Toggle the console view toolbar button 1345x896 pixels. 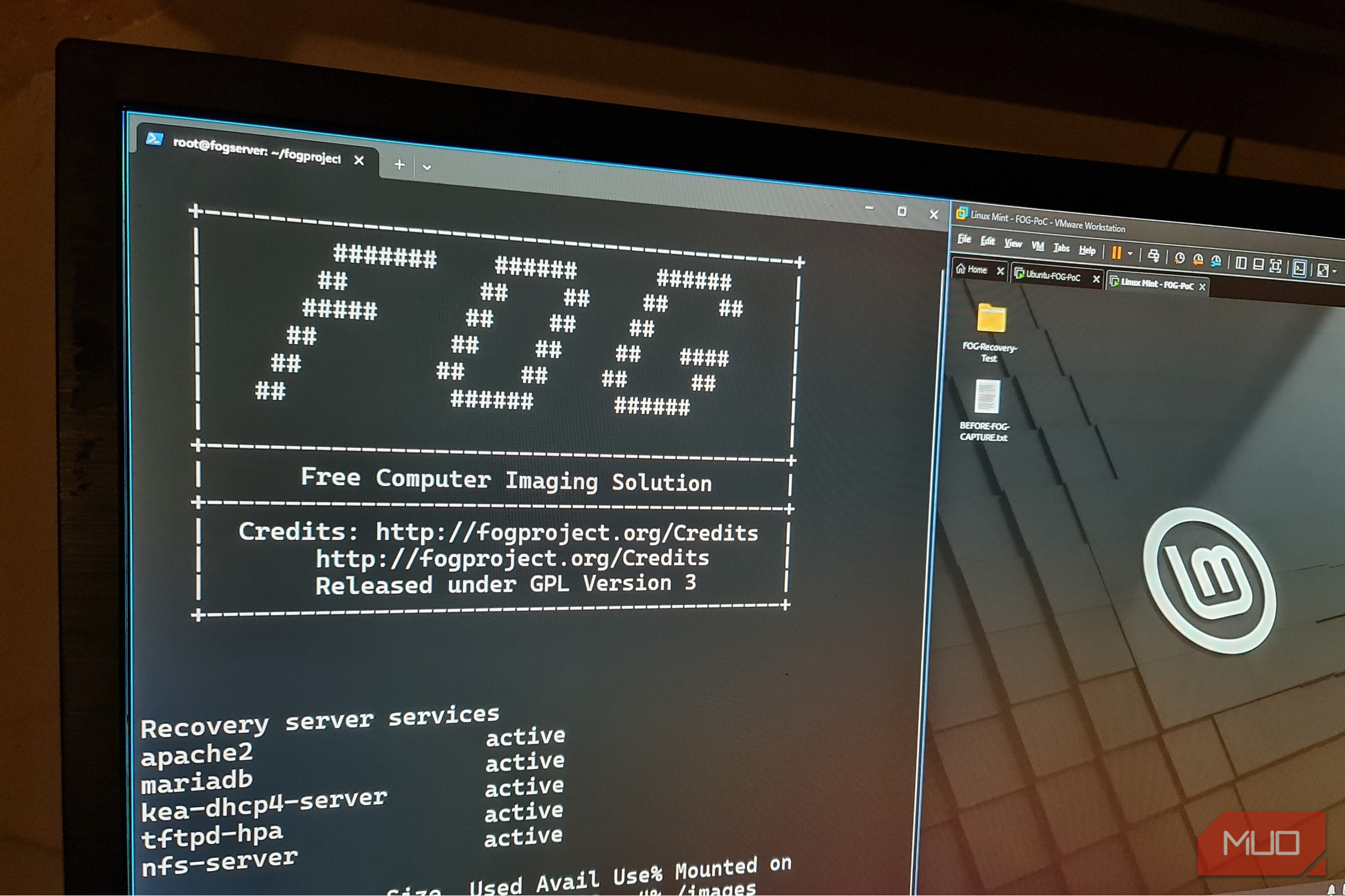tap(1299, 268)
